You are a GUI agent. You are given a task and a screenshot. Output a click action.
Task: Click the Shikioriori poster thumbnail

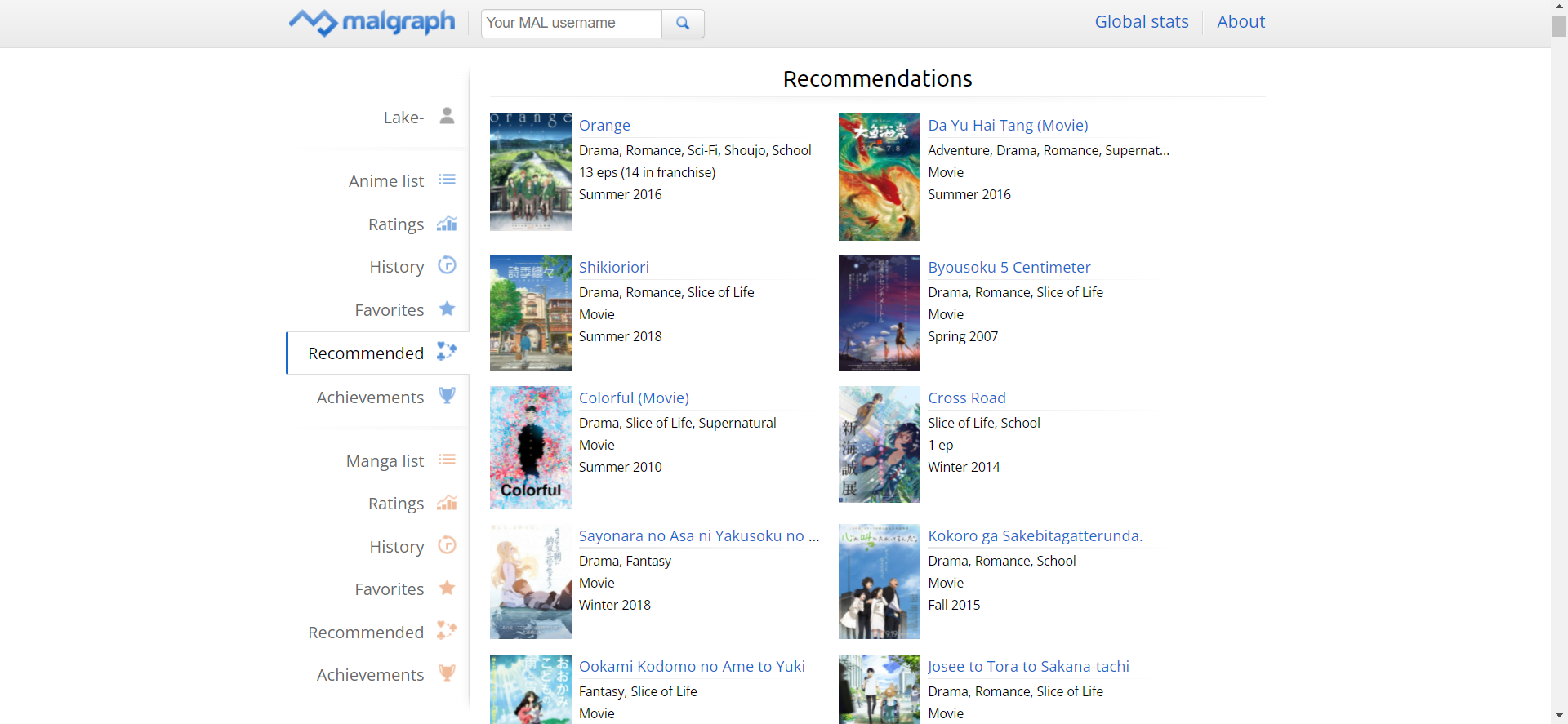531,313
